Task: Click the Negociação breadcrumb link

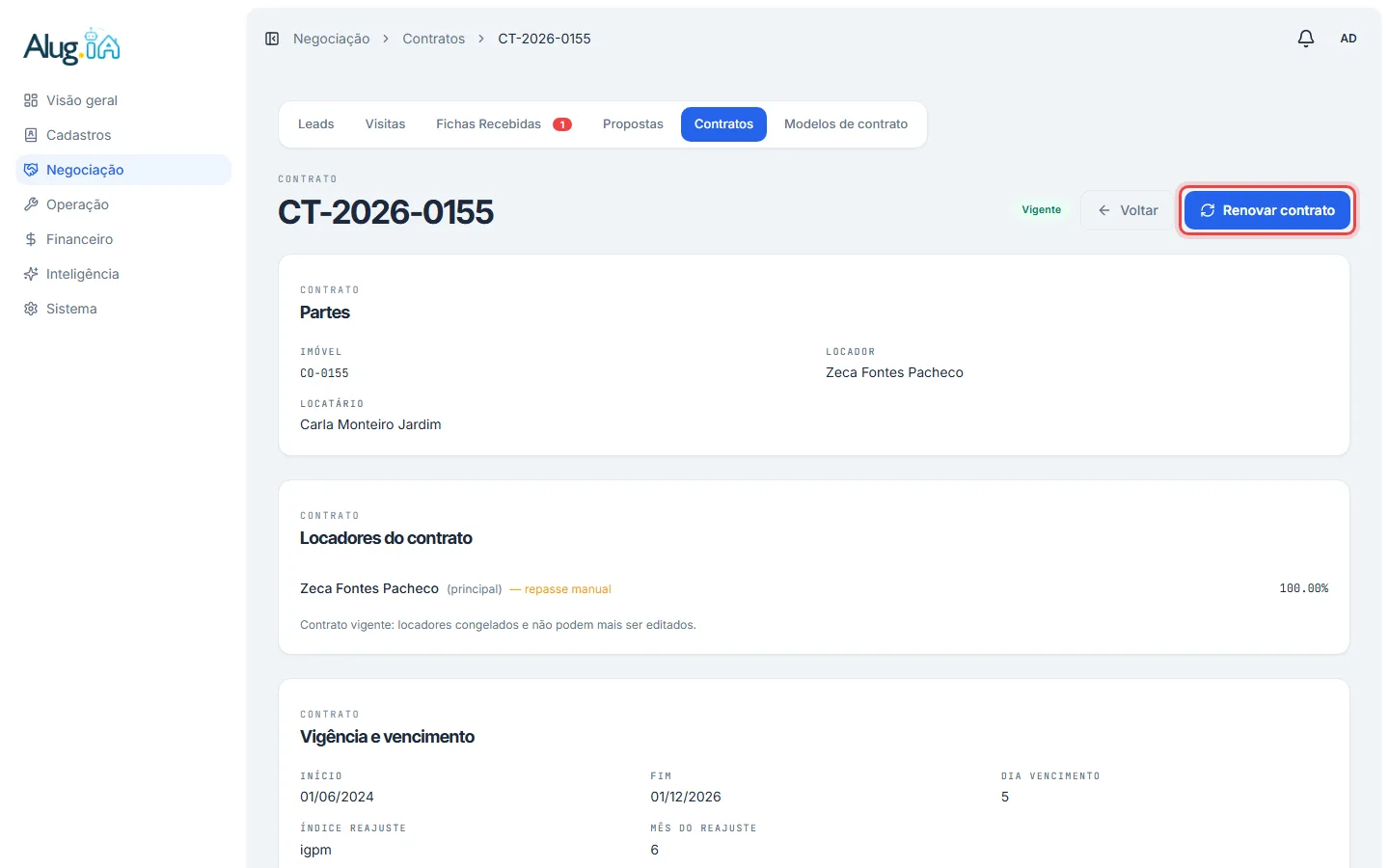Action: pos(331,39)
